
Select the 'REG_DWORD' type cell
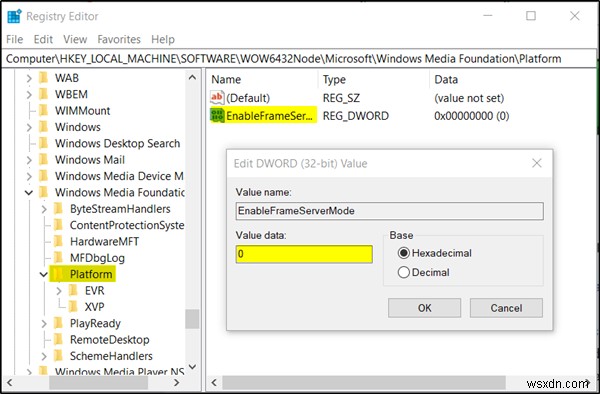(x=355, y=116)
